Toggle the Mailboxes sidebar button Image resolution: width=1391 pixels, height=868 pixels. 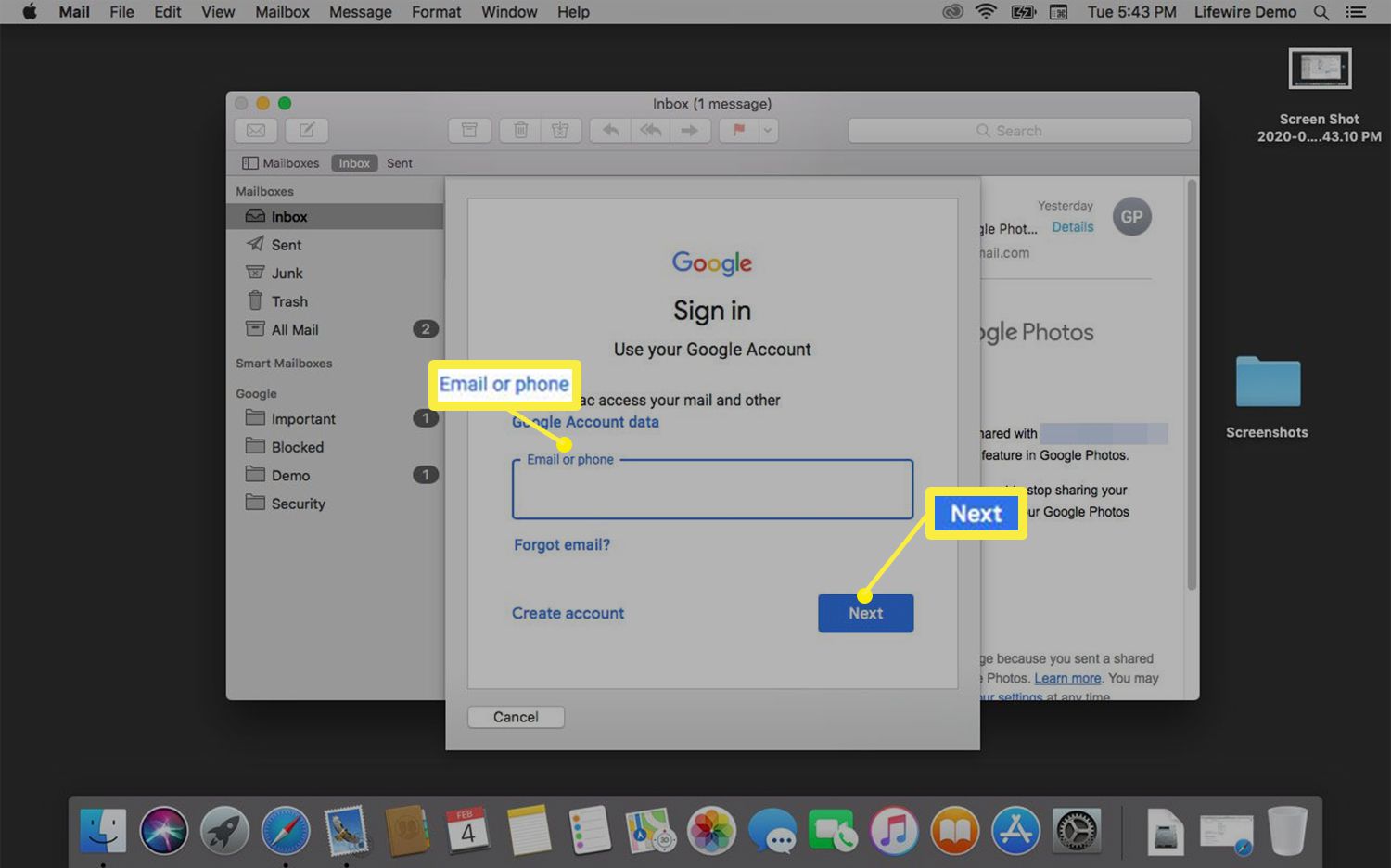pyautogui.click(x=281, y=163)
